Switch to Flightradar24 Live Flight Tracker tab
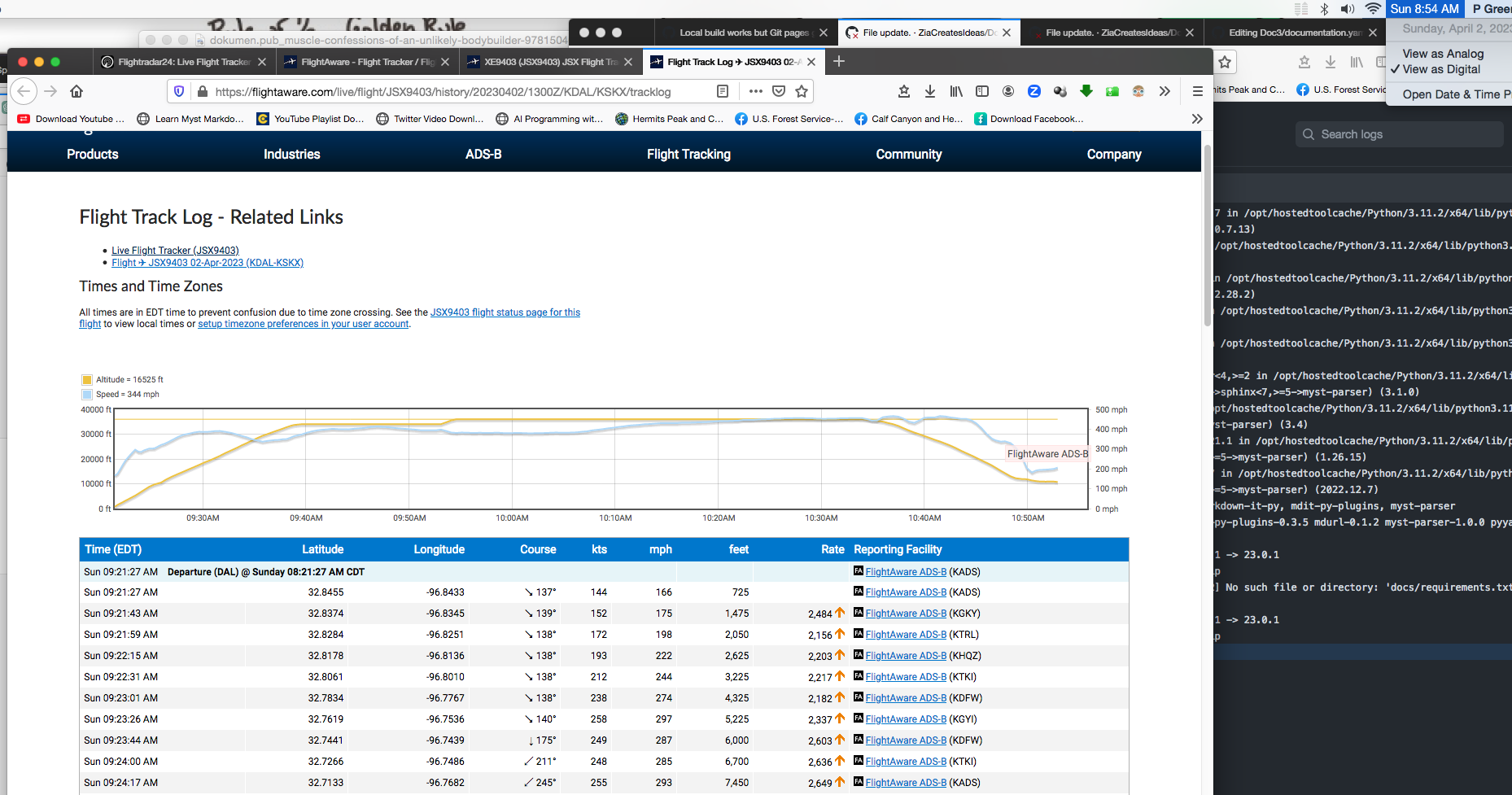This screenshot has height=795, width=1512. pos(184,62)
